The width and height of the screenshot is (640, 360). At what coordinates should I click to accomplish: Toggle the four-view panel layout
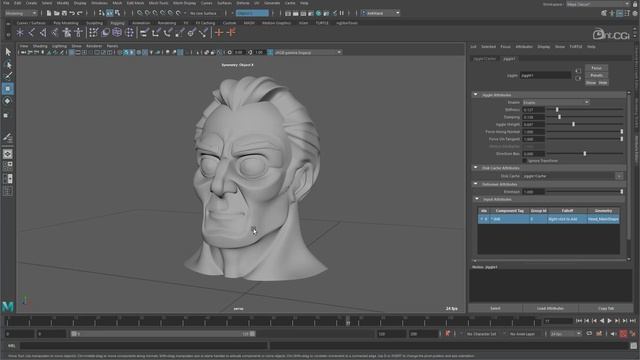coord(8,166)
